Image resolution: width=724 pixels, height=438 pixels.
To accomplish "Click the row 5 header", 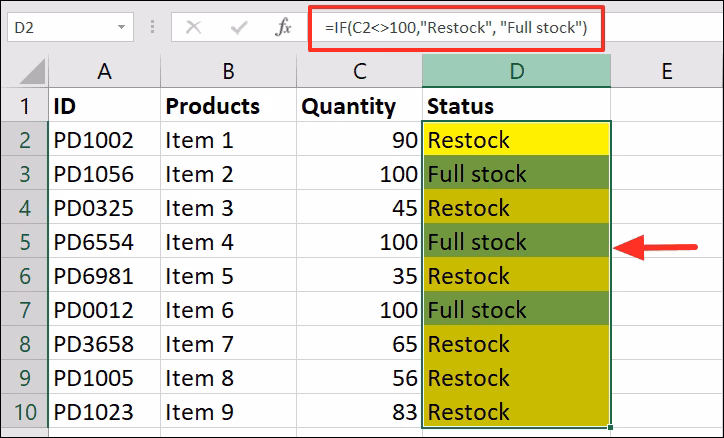I will pos(23,242).
